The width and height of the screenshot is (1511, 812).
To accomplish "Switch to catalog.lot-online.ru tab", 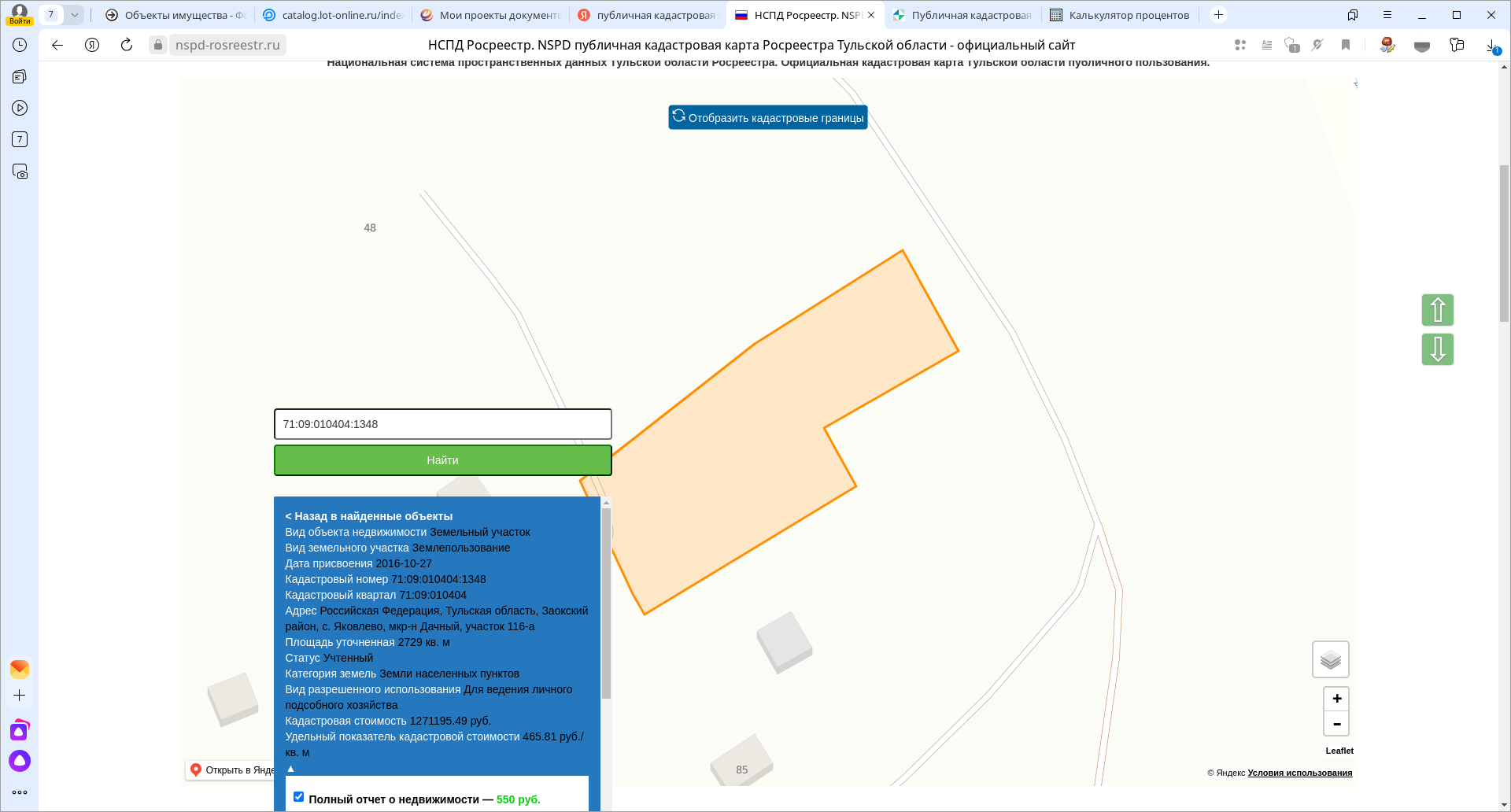I will [334, 15].
